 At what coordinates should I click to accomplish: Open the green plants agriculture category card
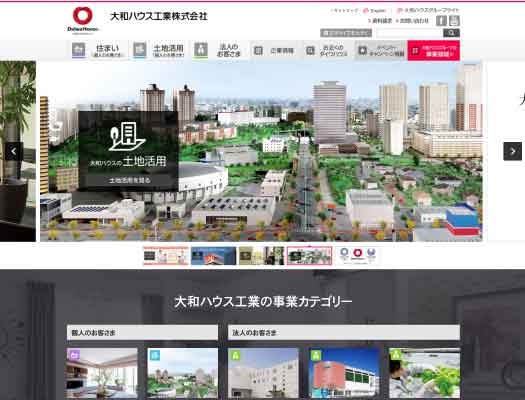tap(425, 373)
